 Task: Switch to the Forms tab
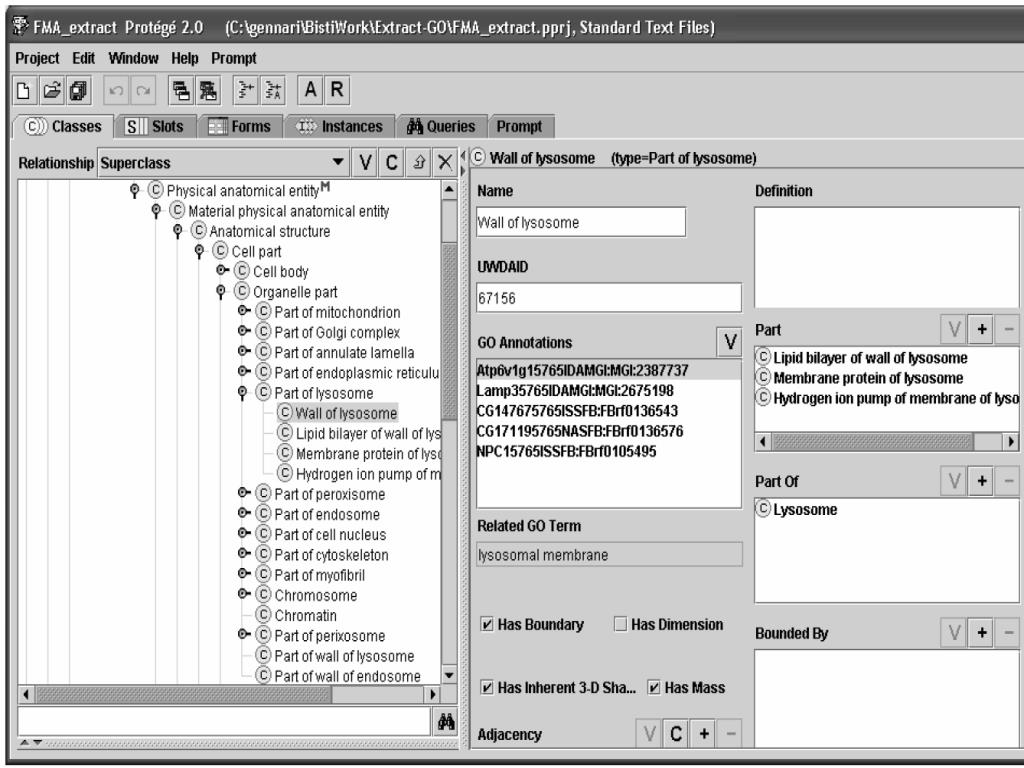click(x=240, y=126)
